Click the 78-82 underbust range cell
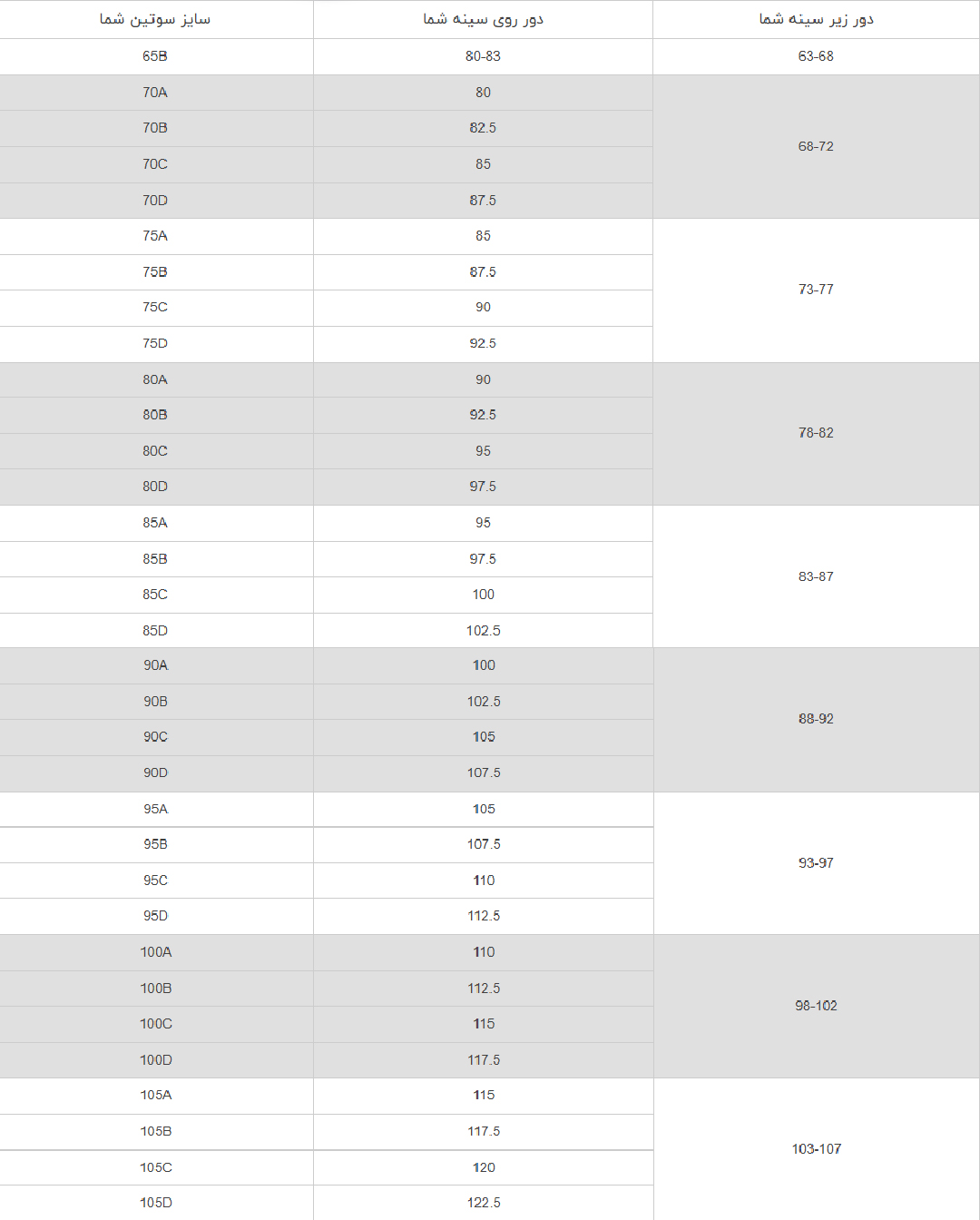This screenshot has height=1220, width=980. [x=816, y=433]
